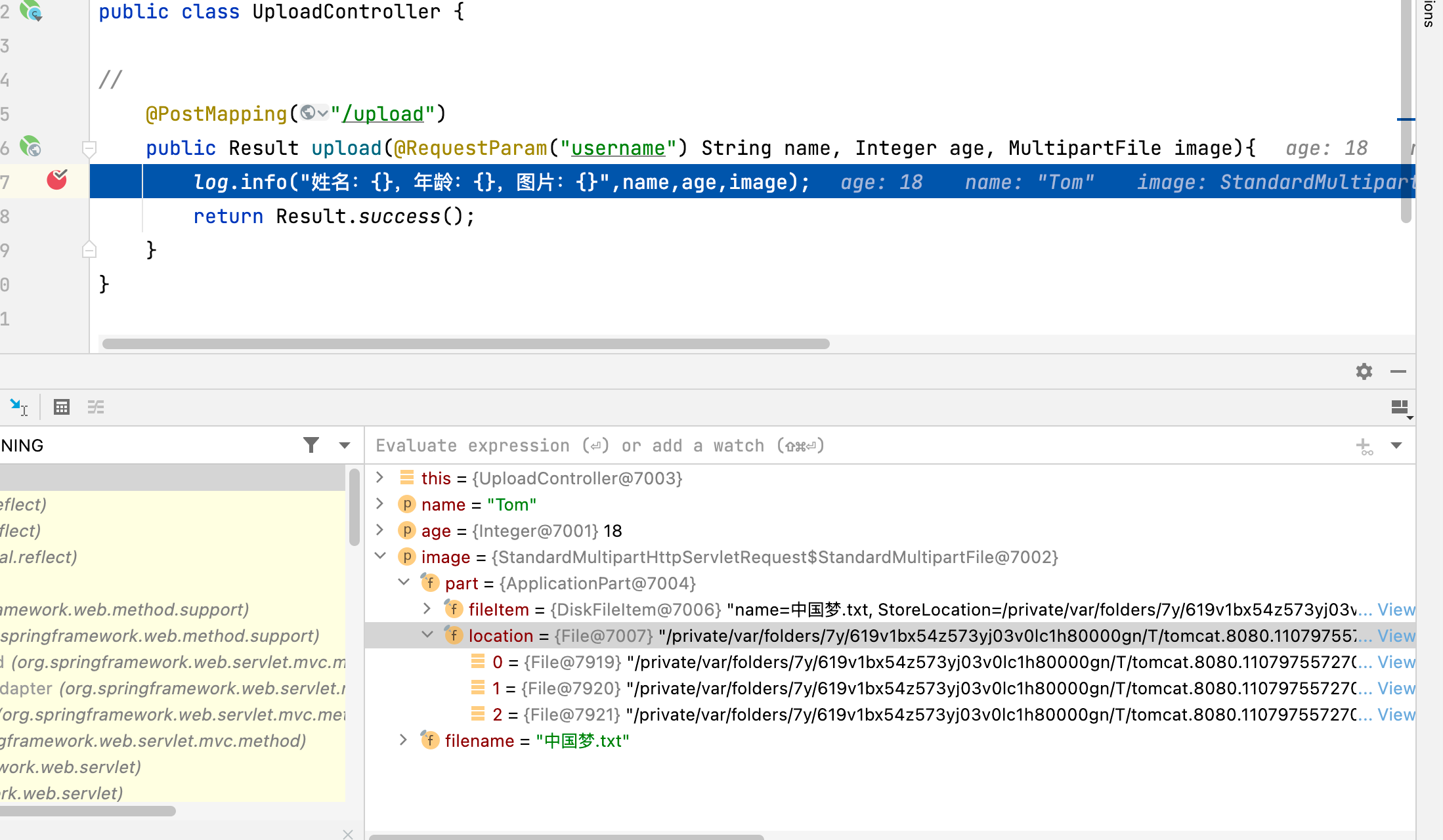This screenshot has height=840, width=1443.
Task: Click the editor horizontal scrollbar
Action: (x=466, y=344)
